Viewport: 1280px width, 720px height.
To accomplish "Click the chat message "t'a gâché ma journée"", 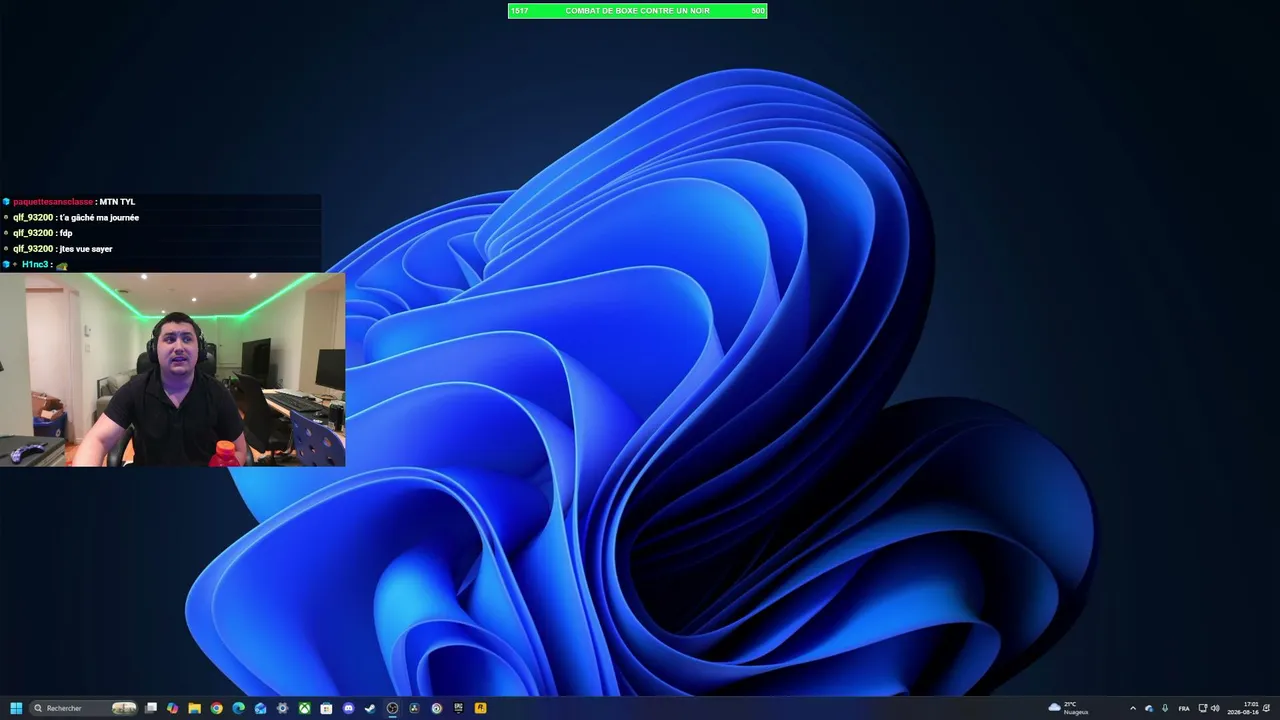I will point(99,218).
